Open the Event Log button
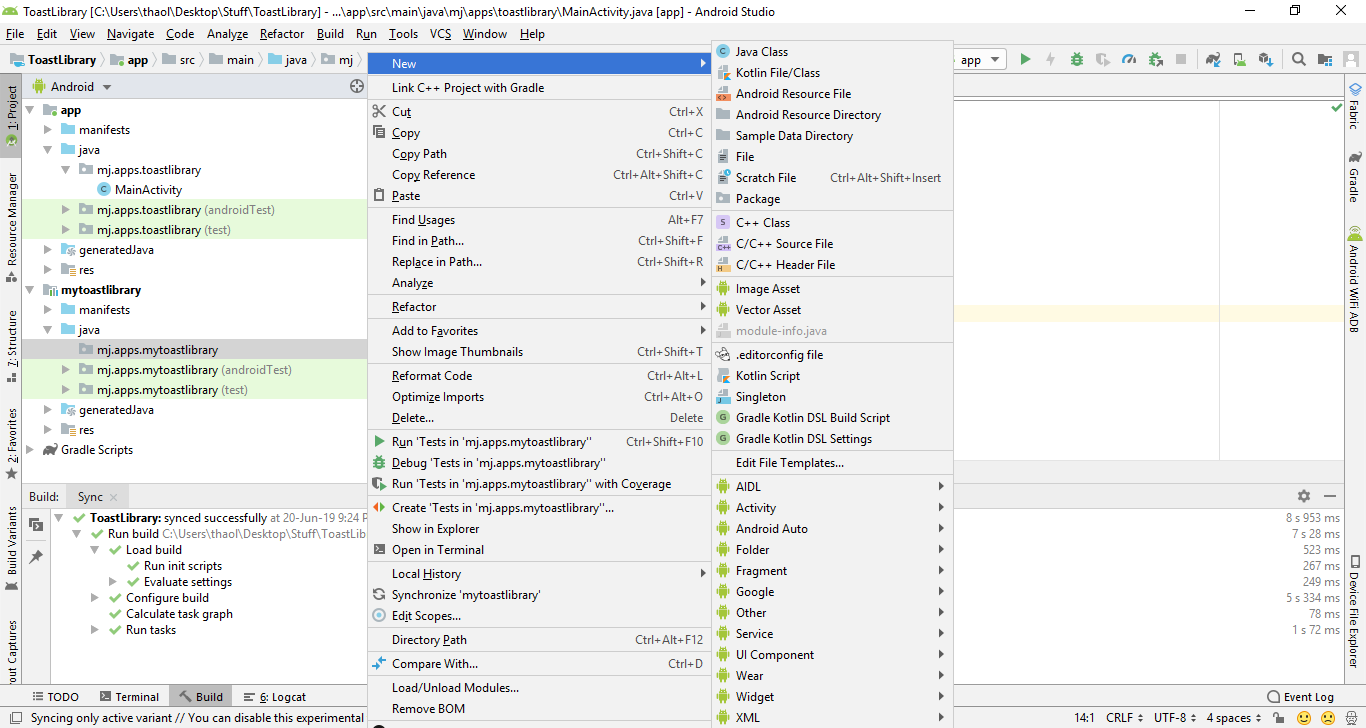The height and width of the screenshot is (728, 1366). 1300,697
